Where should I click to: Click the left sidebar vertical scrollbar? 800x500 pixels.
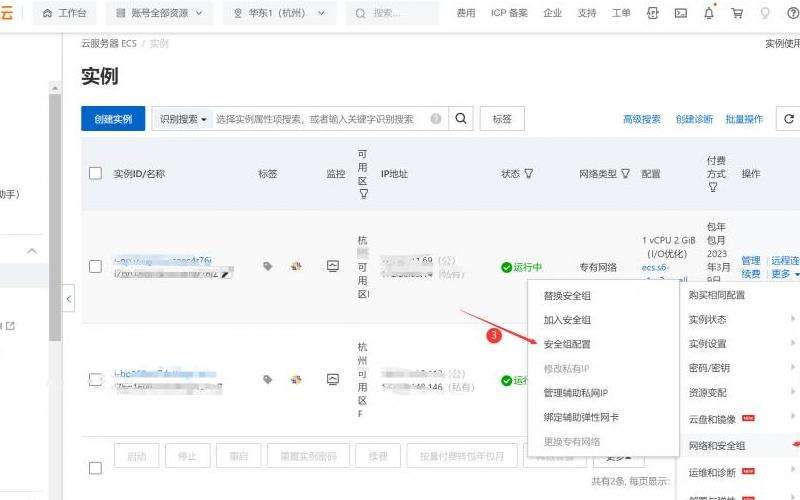point(55,217)
